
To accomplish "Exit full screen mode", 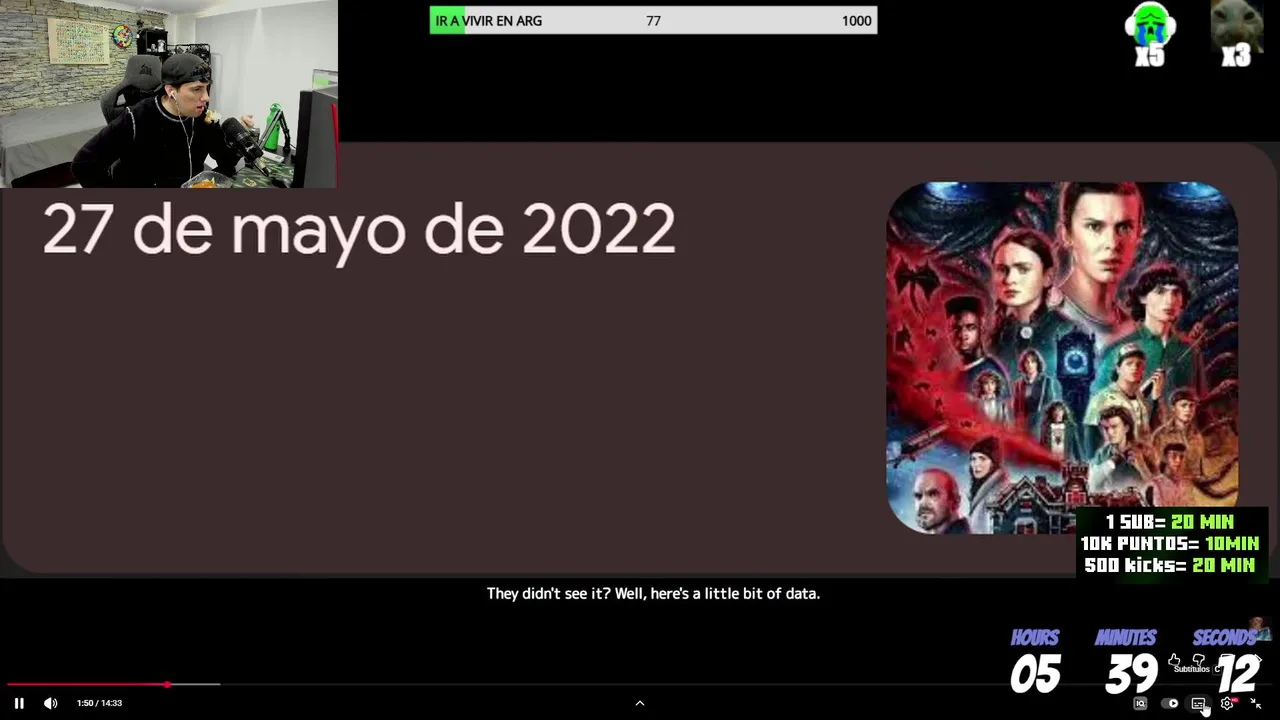I will point(1256,704).
